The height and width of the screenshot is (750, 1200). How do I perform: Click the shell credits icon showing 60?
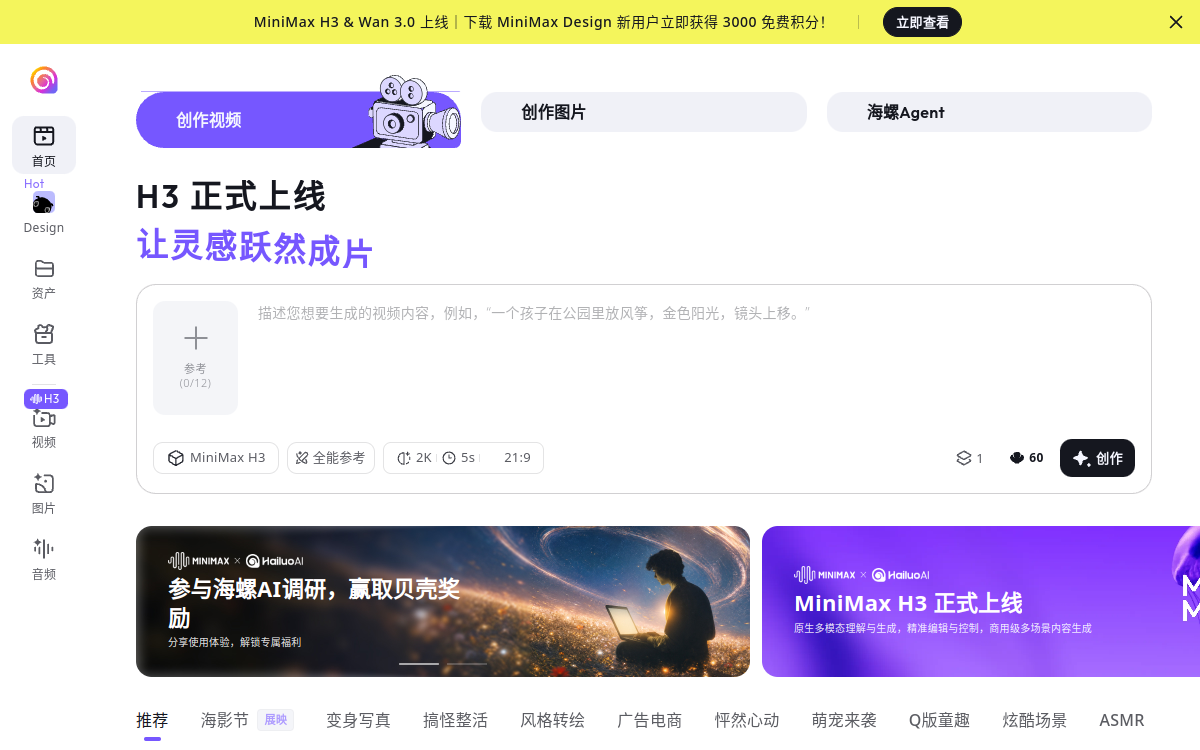pyautogui.click(x=1026, y=458)
